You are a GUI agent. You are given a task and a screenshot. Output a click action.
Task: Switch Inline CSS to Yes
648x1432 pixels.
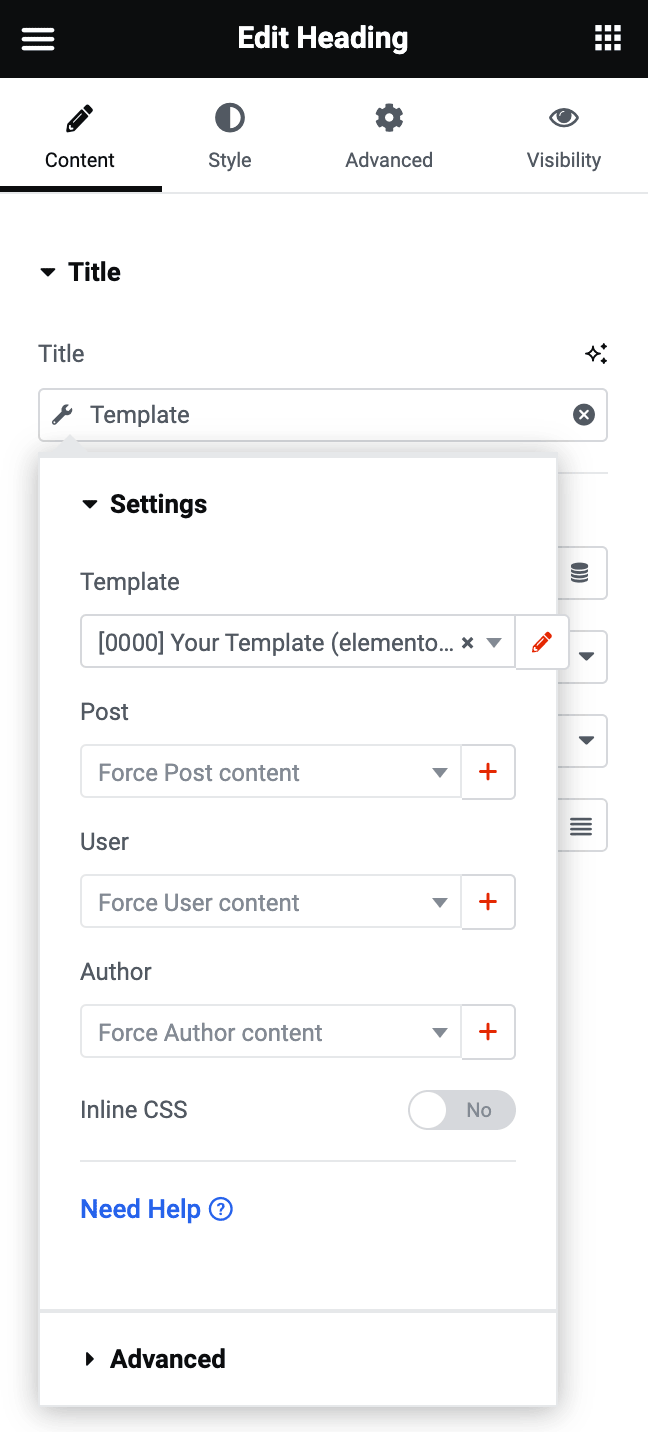[462, 1110]
